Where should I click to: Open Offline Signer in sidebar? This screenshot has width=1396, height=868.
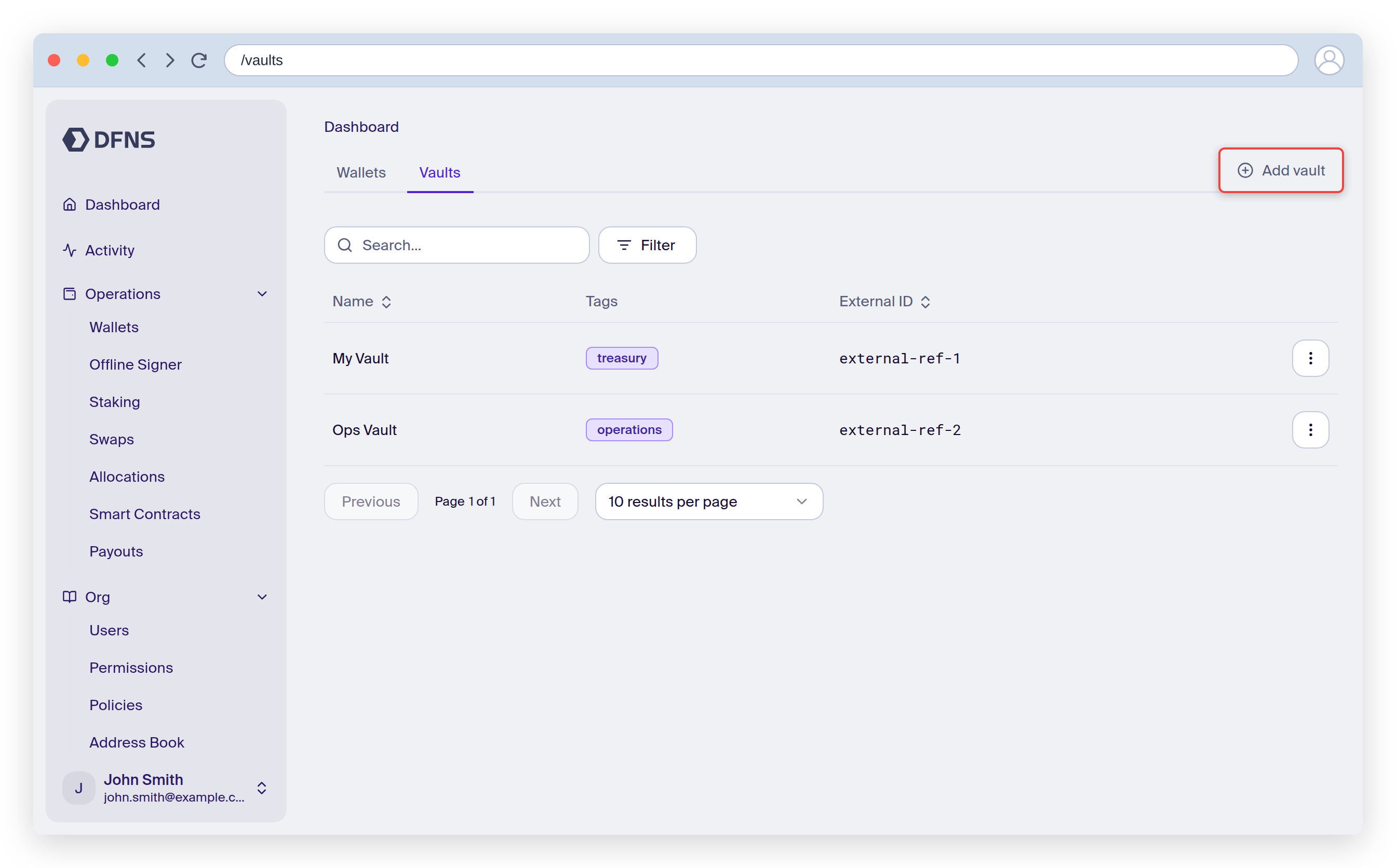pyautogui.click(x=136, y=364)
